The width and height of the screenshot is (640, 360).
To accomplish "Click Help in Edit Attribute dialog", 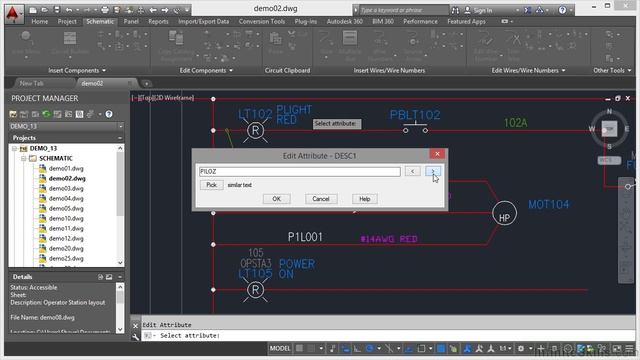I will coord(364,199).
